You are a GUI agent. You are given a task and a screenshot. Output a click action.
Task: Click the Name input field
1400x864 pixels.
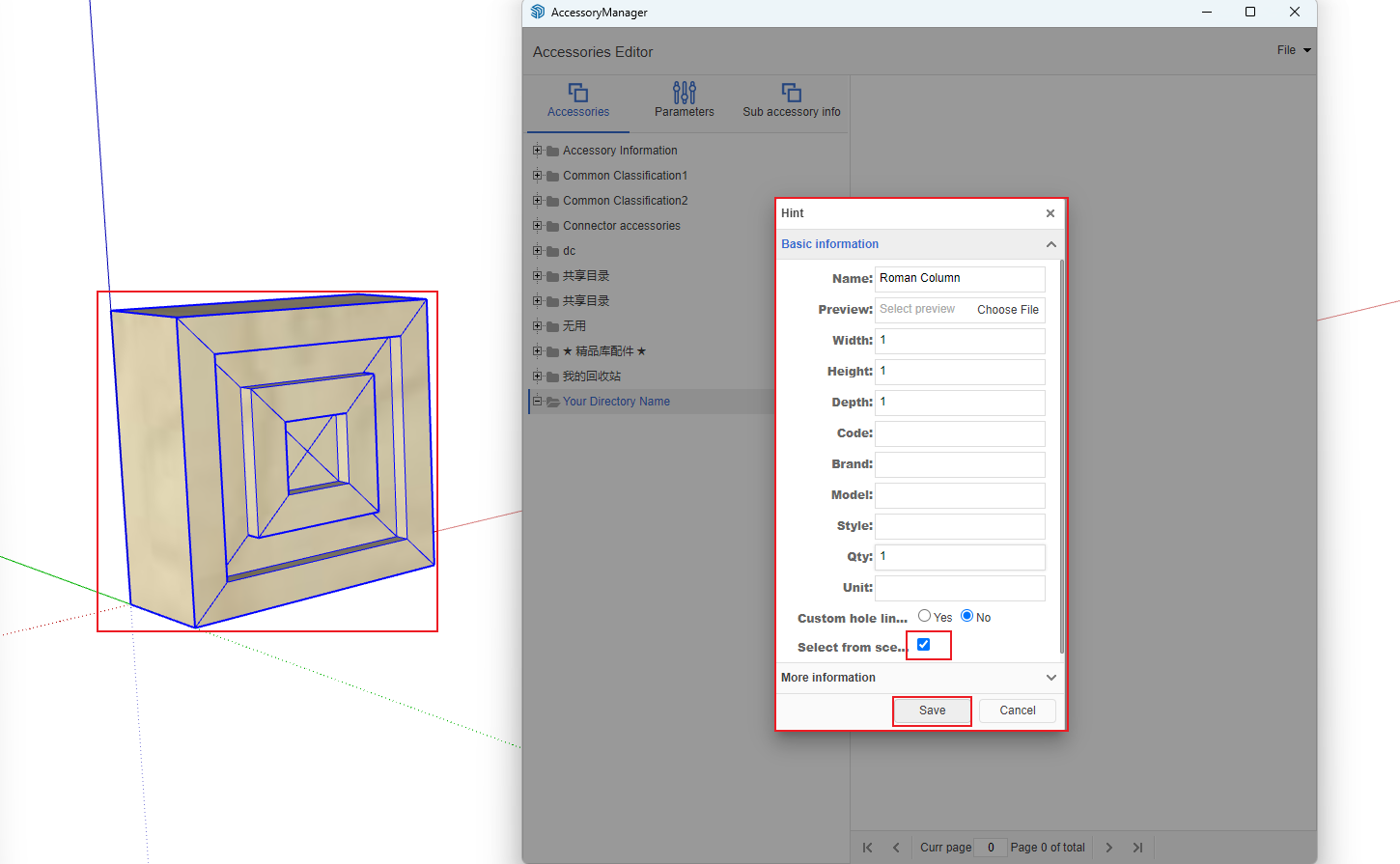(960, 279)
